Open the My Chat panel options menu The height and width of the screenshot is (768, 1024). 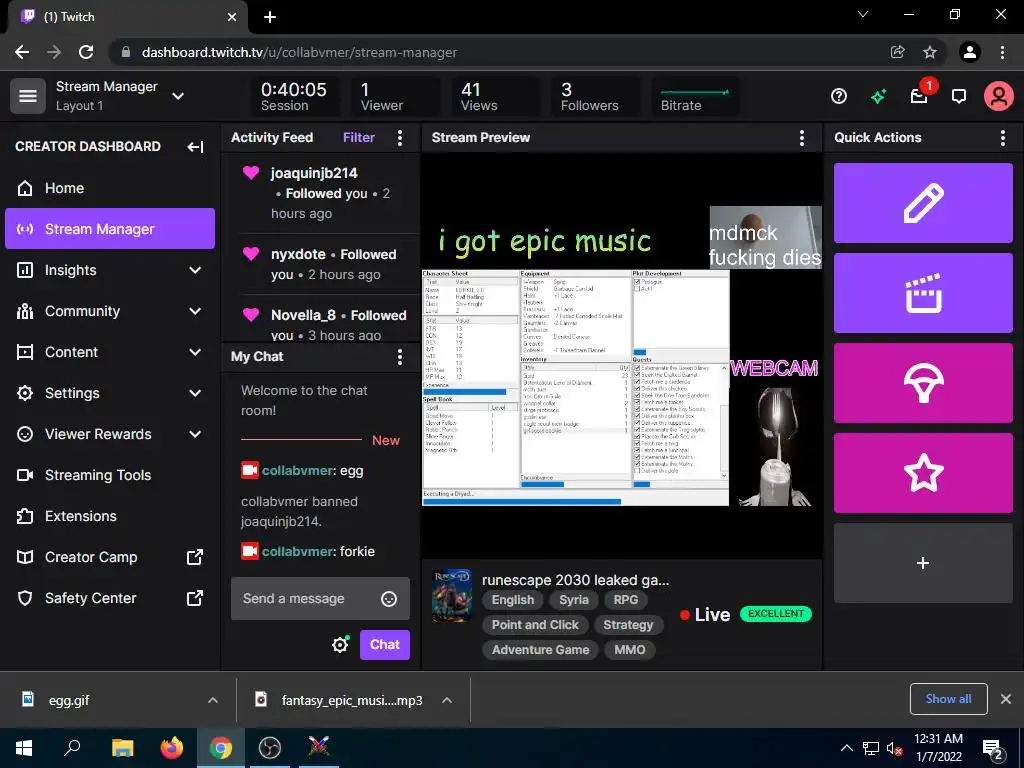click(x=400, y=357)
